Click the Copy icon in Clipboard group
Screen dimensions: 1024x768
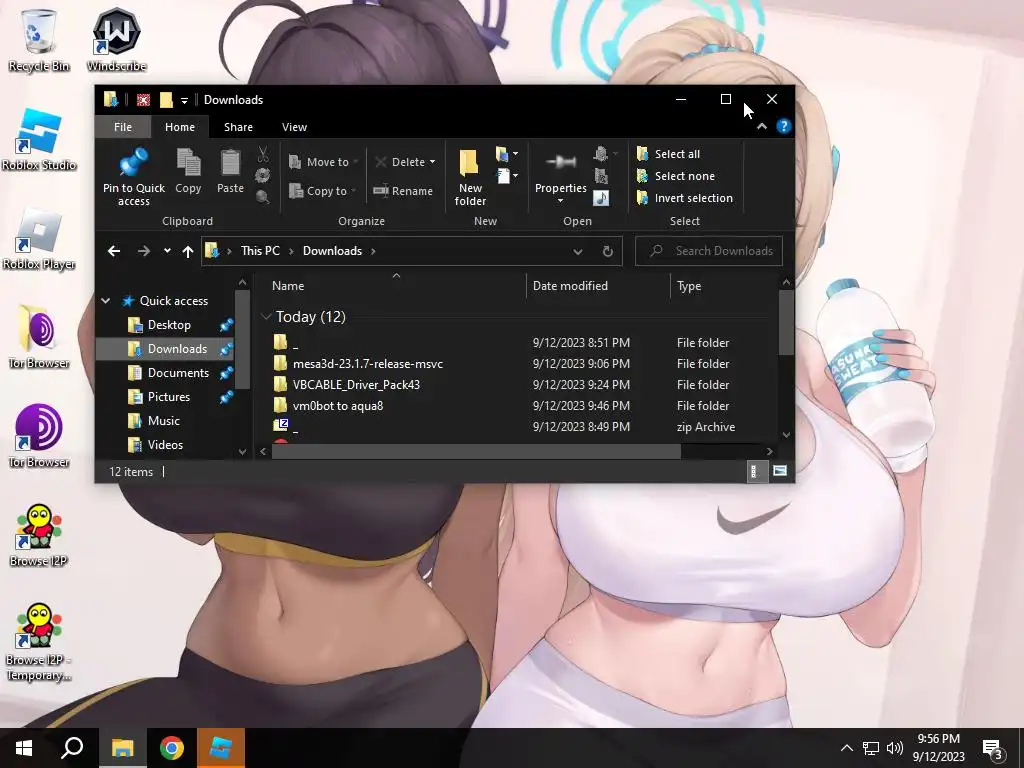click(188, 163)
